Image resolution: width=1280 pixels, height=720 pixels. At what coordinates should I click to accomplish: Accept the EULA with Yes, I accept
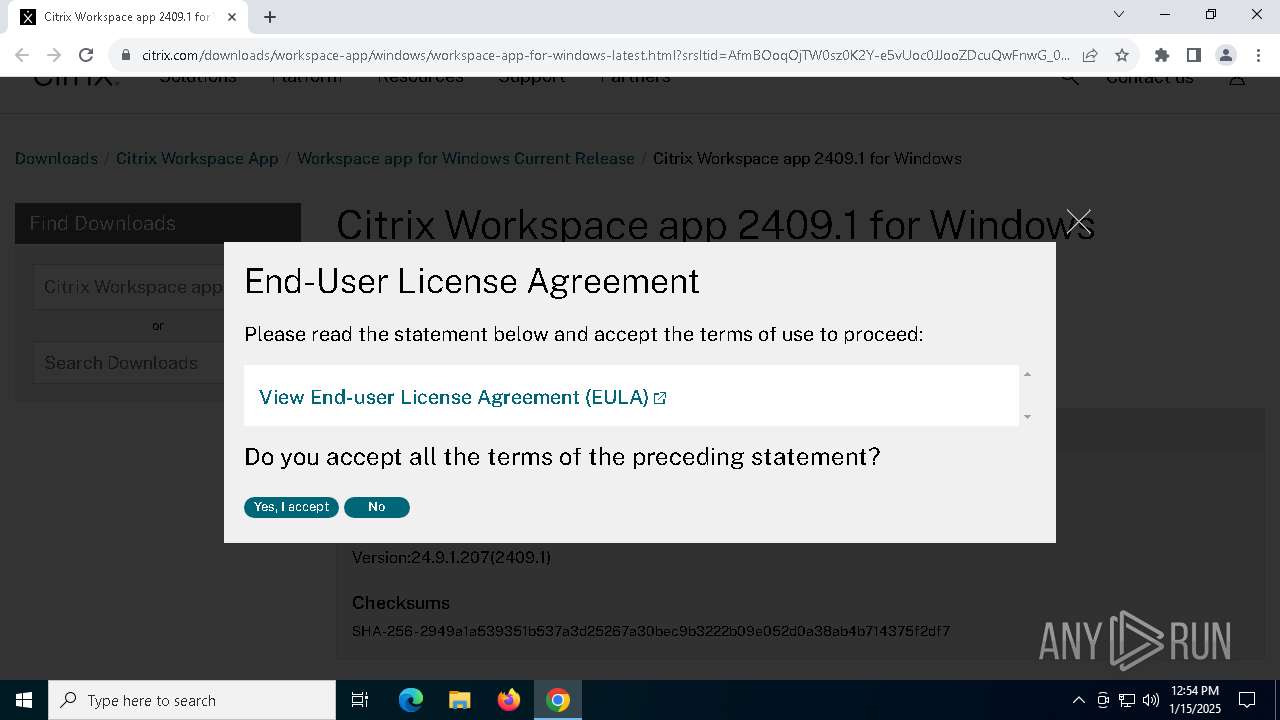[x=291, y=507]
